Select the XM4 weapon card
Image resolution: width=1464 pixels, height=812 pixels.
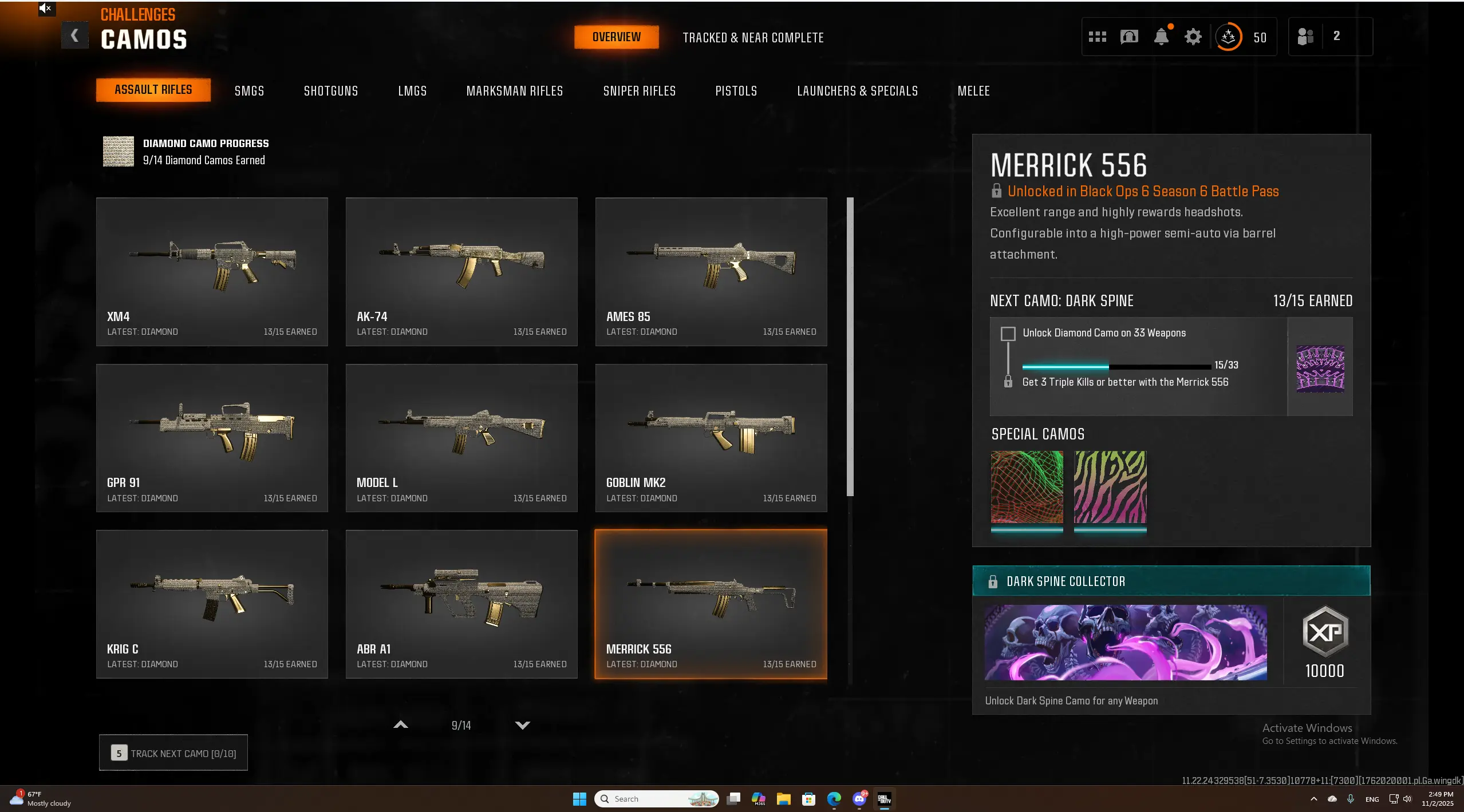(x=212, y=271)
